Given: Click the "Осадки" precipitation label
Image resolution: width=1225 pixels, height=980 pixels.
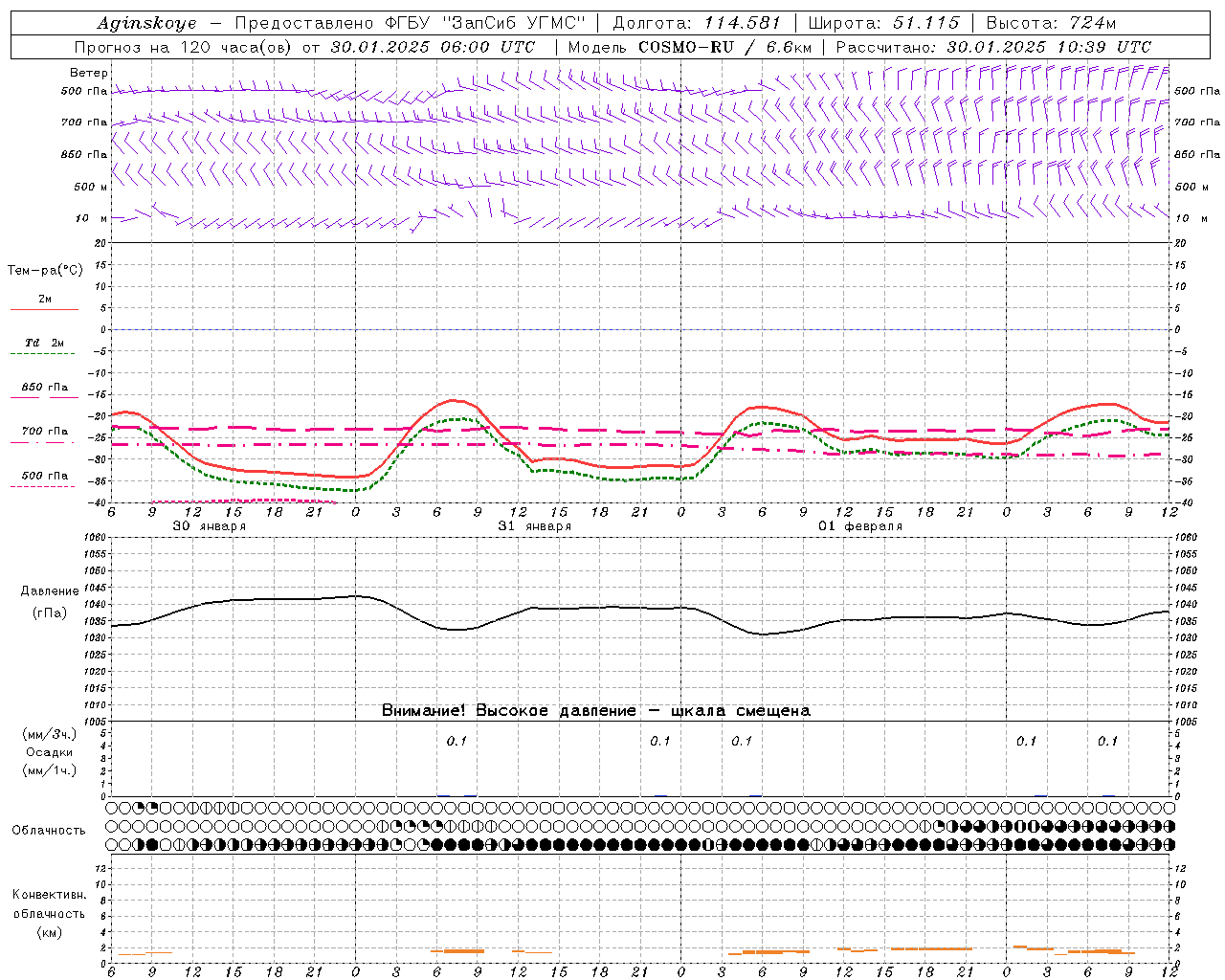Looking at the screenshot, I should click(50, 752).
